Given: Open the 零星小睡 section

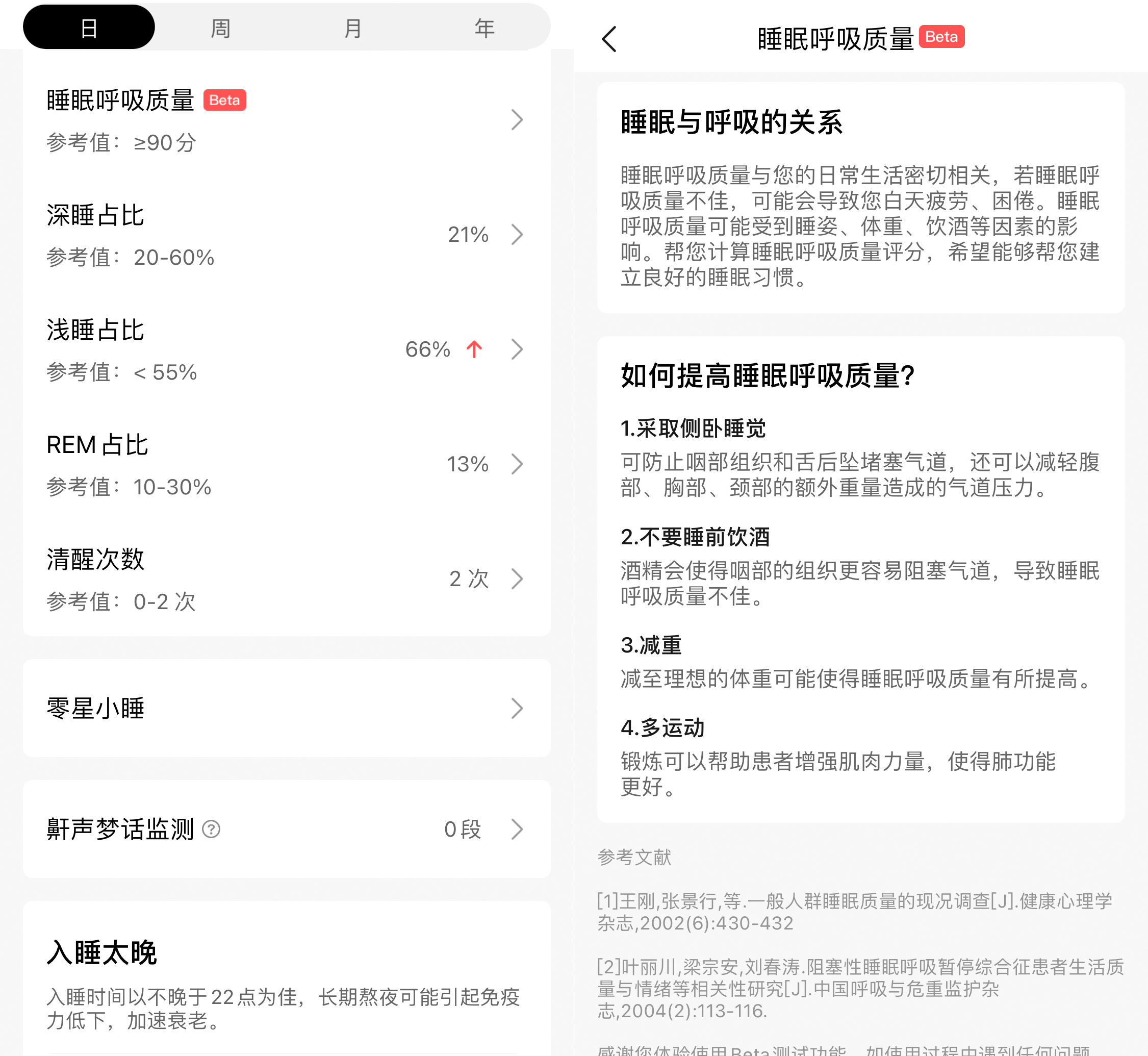Looking at the screenshot, I should (517, 709).
